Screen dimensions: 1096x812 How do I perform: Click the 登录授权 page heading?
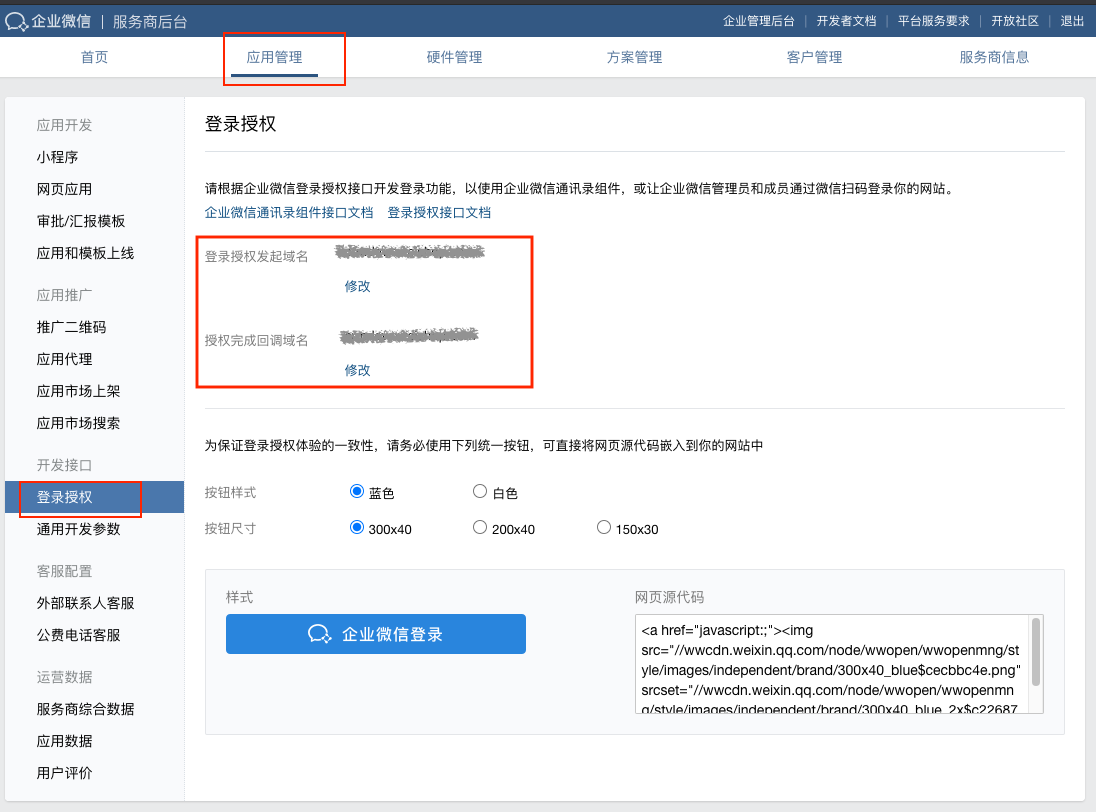[x=240, y=124]
